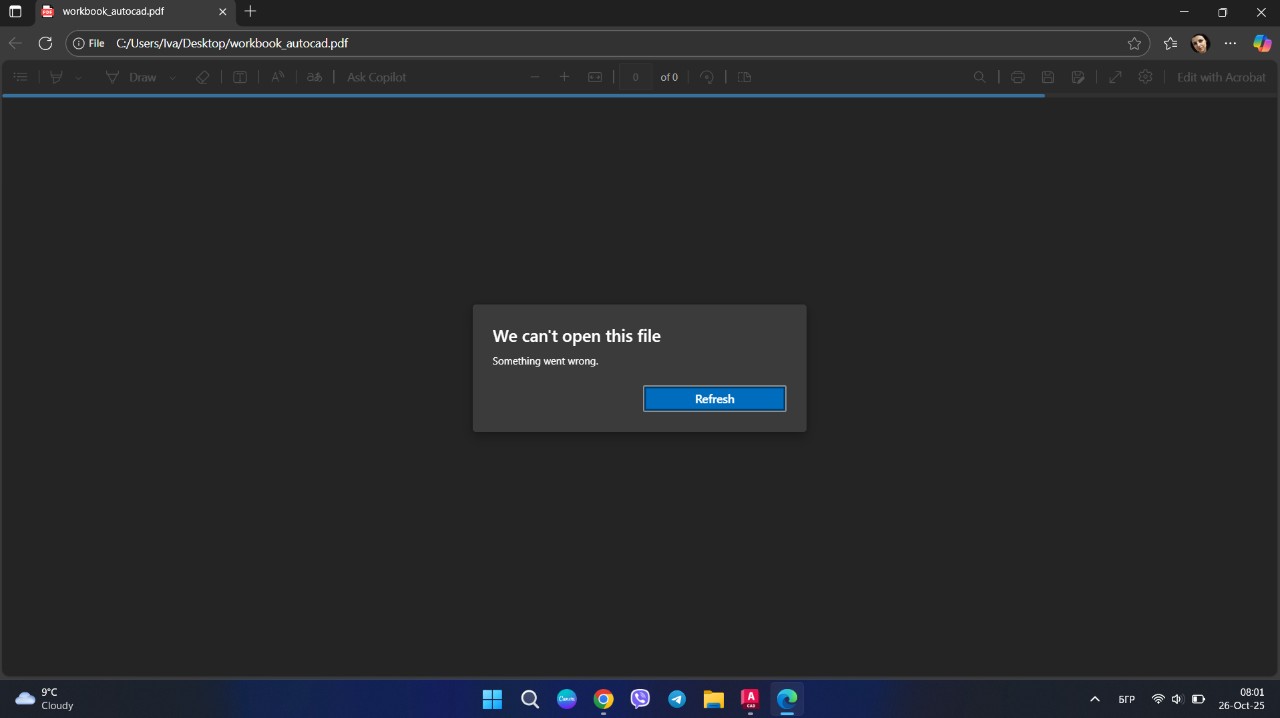1280x718 pixels.
Task: Print the PDF using the printer icon
Action: tap(1018, 77)
